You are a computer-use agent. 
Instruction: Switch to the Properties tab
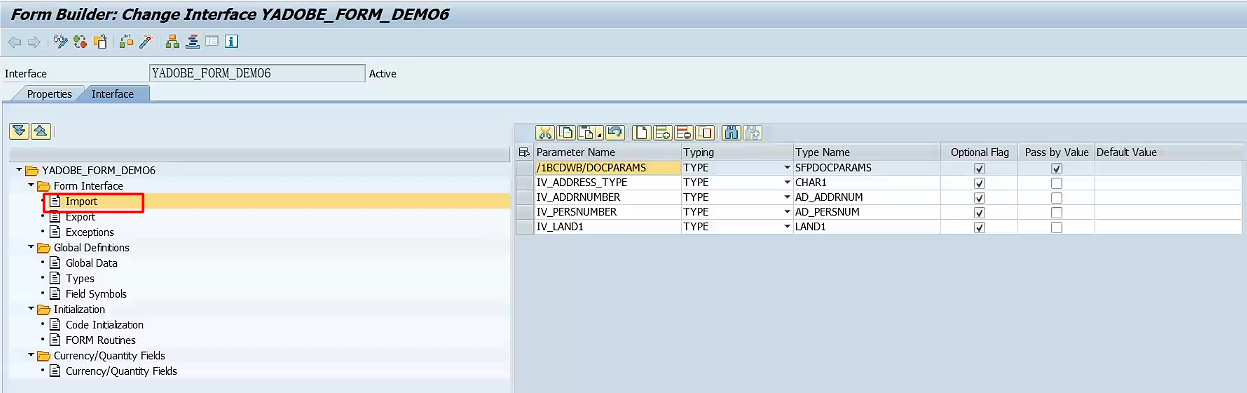point(49,94)
